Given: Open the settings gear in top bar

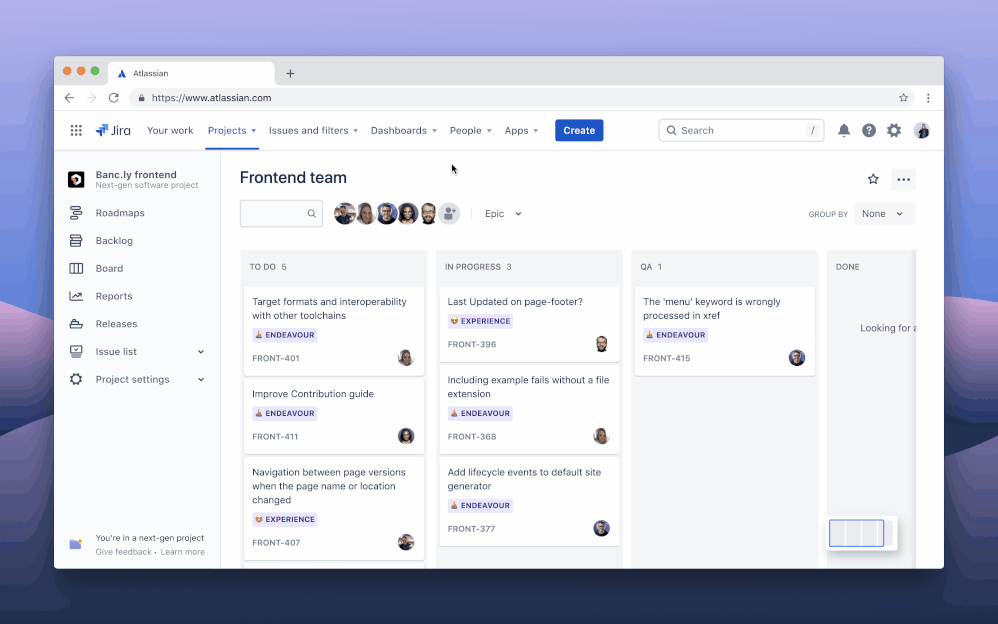Looking at the screenshot, I should tap(894, 130).
